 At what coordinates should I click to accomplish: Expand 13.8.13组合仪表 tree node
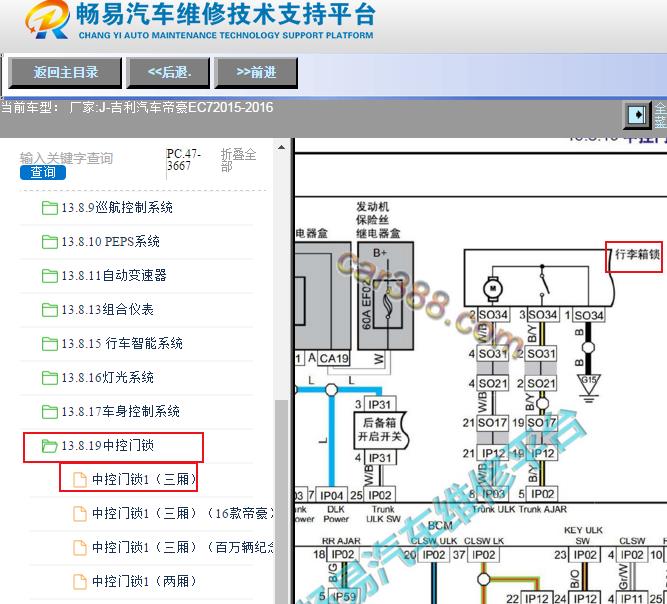pos(107,310)
